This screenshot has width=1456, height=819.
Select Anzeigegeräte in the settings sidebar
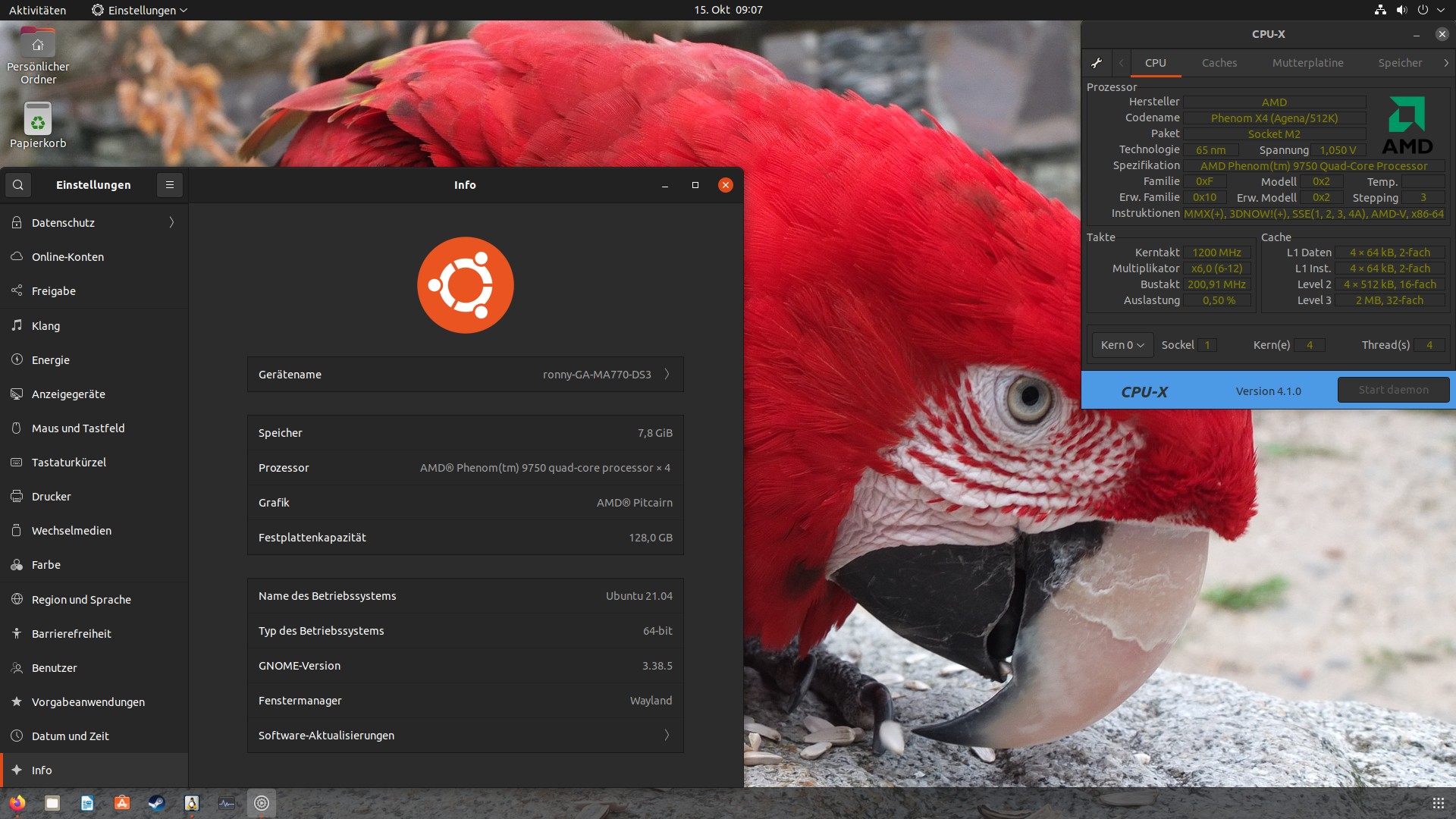pos(68,394)
